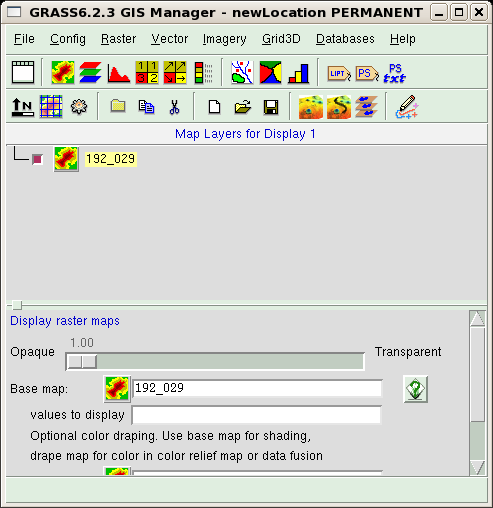This screenshot has width=493, height=508.
Task: Maximize the GIS Manager window
Action: 459,13
